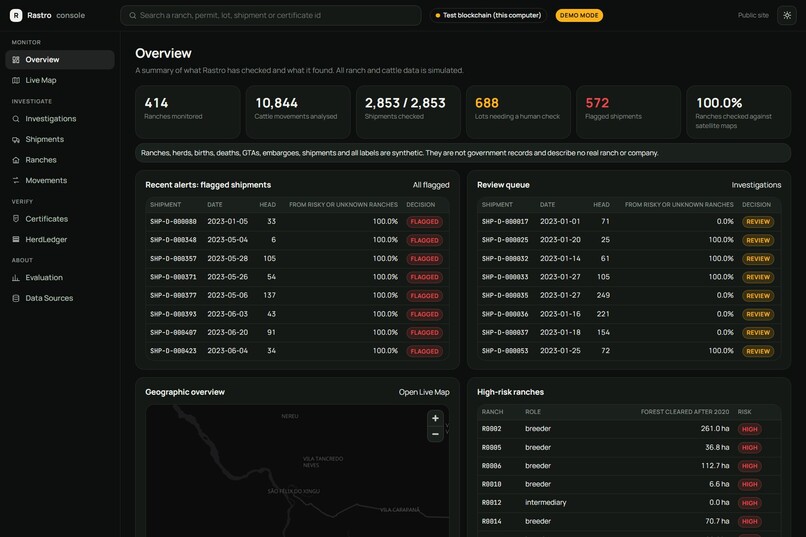The width and height of the screenshot is (806, 537).
Task: Click the 100.0% satellite maps card
Action: (x=739, y=112)
